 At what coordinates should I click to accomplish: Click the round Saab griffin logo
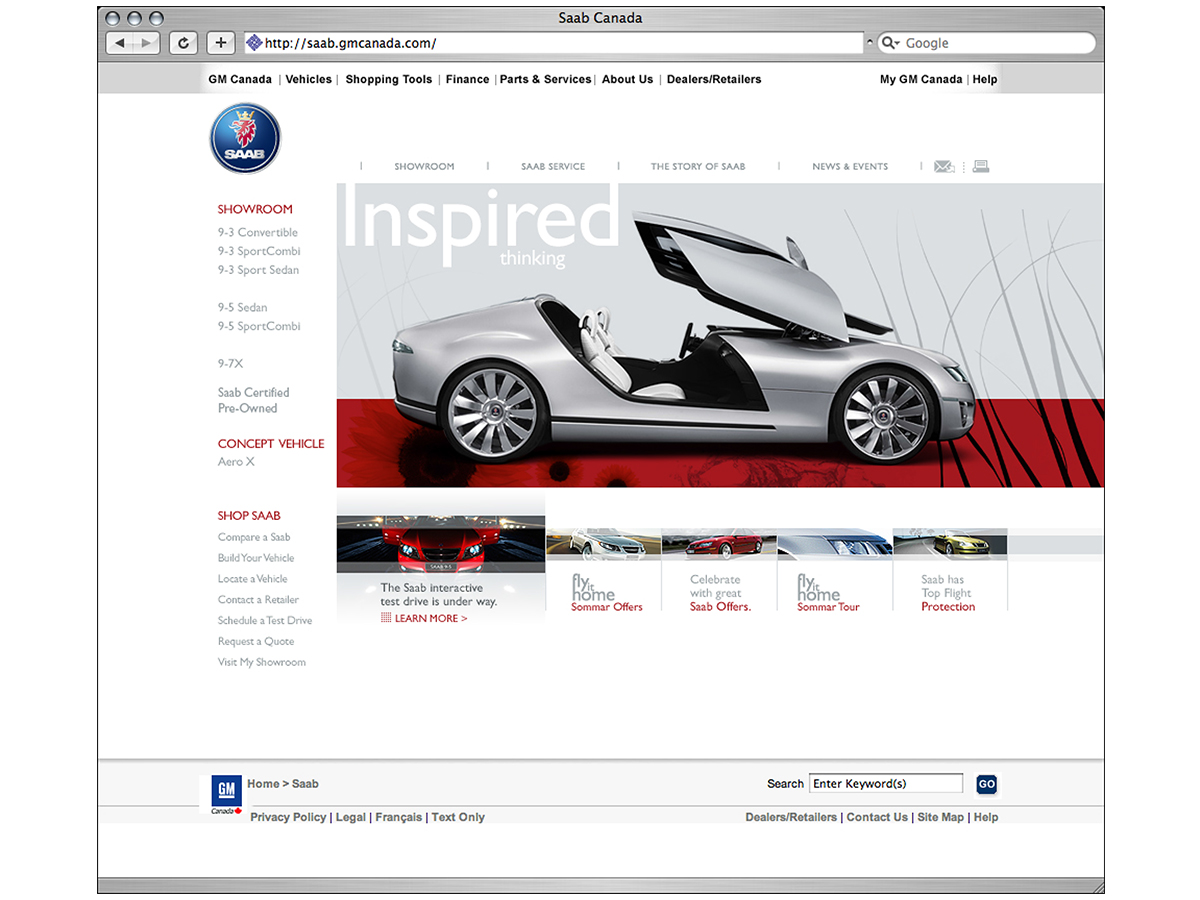point(245,138)
